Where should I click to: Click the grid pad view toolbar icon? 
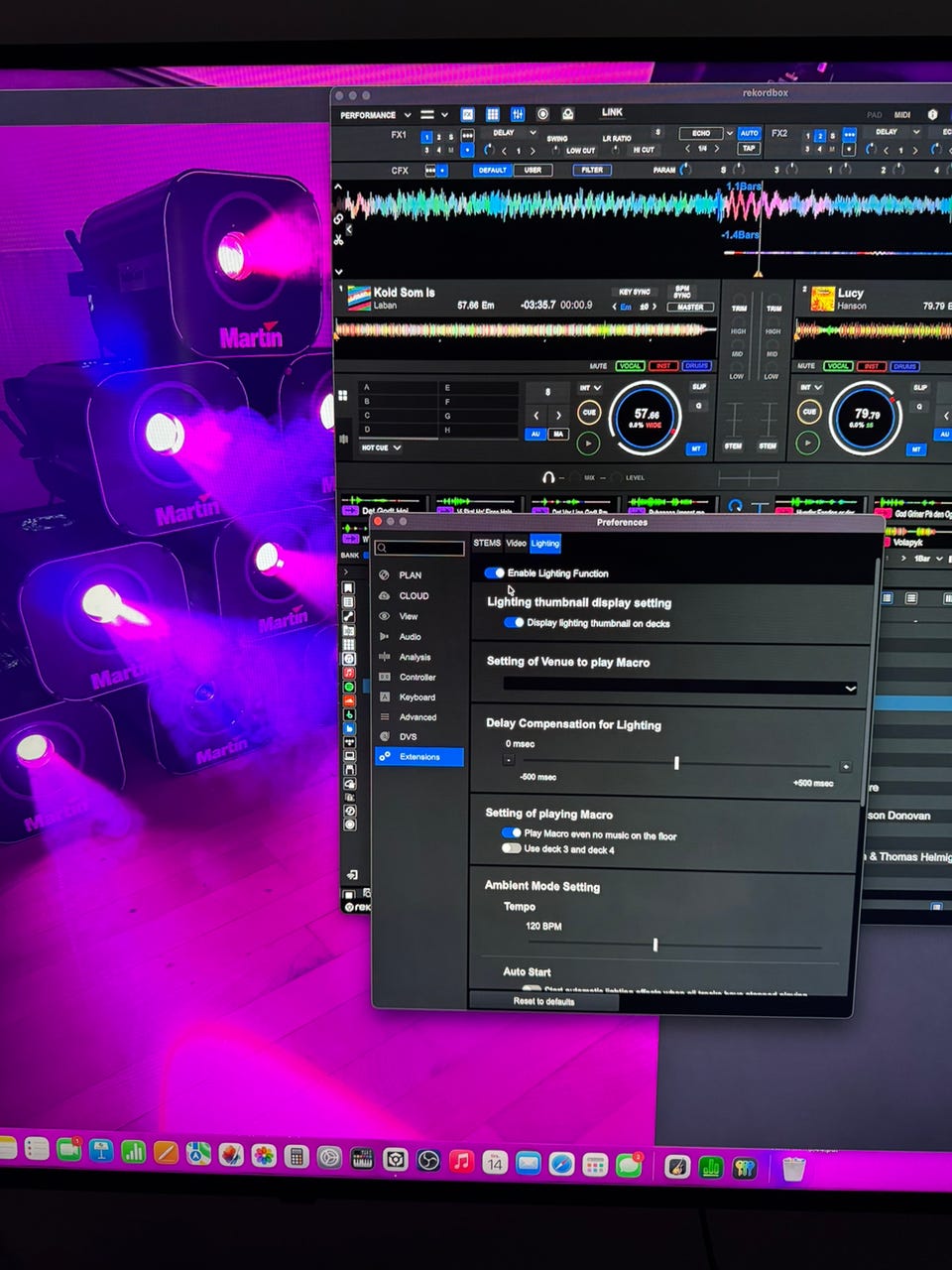pos(493,115)
